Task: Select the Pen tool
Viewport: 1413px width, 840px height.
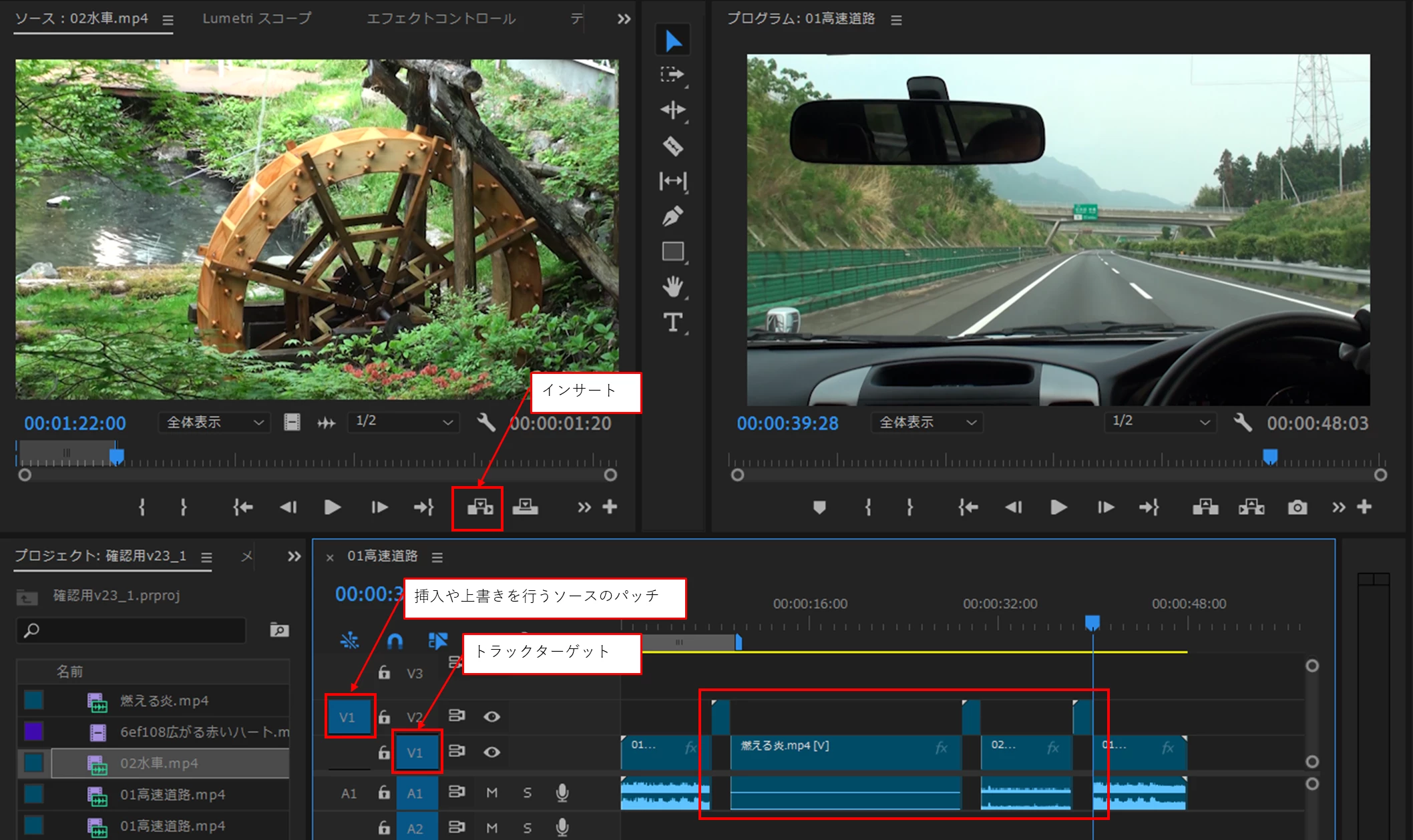Action: [x=672, y=216]
